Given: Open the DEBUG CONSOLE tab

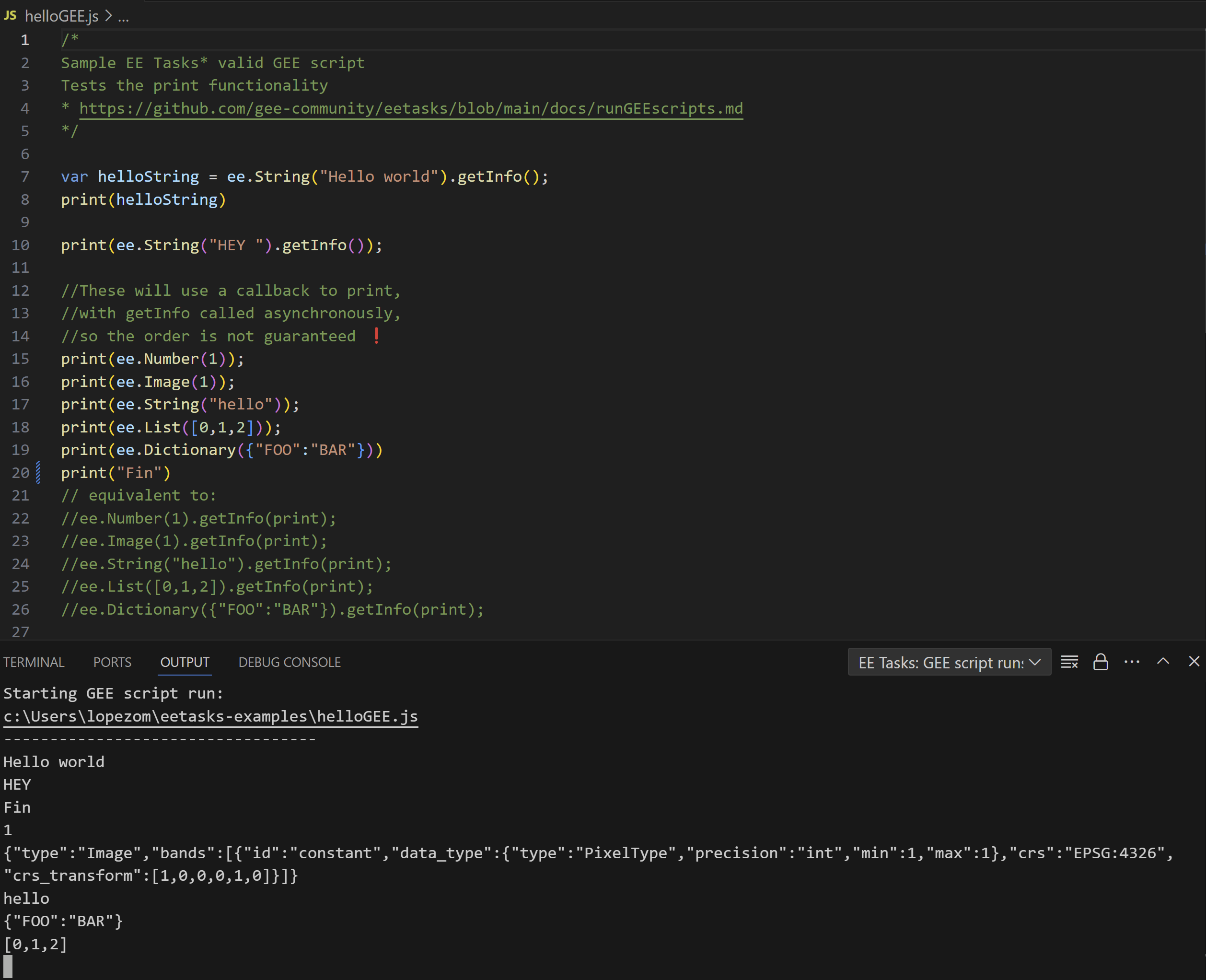Looking at the screenshot, I should click(x=289, y=662).
